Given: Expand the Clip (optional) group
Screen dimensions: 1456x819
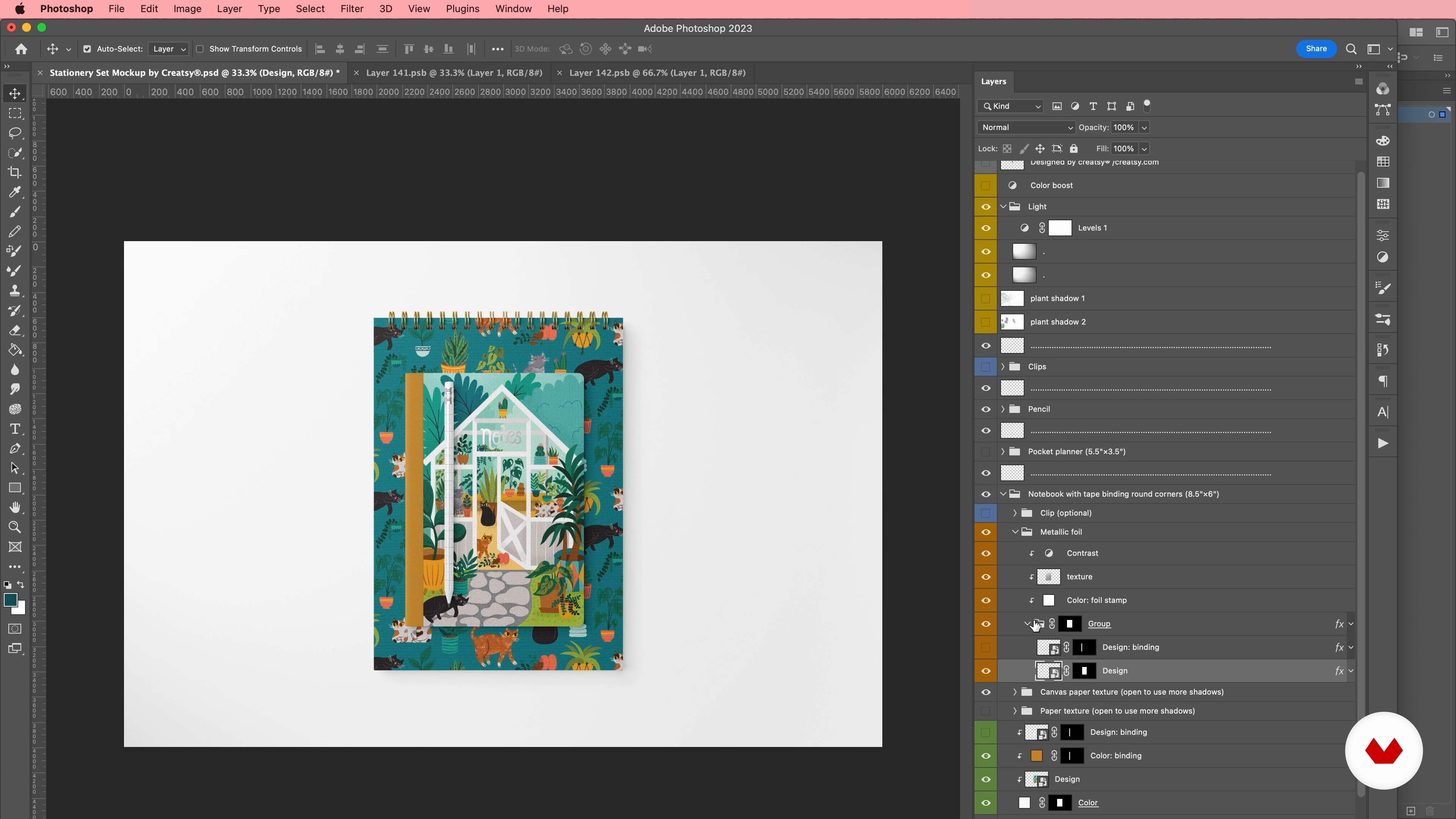Looking at the screenshot, I should click(x=1015, y=513).
